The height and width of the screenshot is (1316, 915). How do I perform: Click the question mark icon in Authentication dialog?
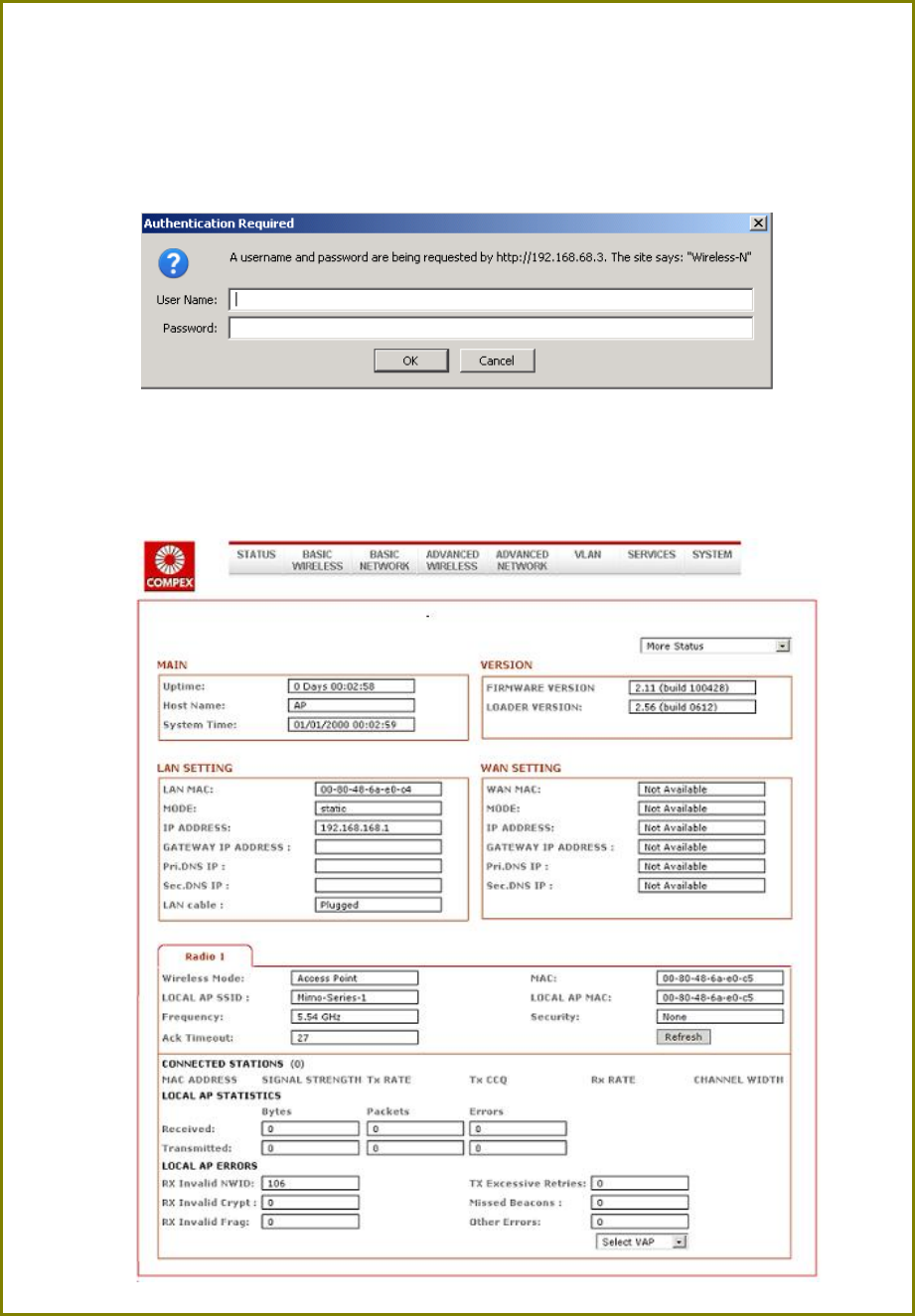(x=173, y=263)
